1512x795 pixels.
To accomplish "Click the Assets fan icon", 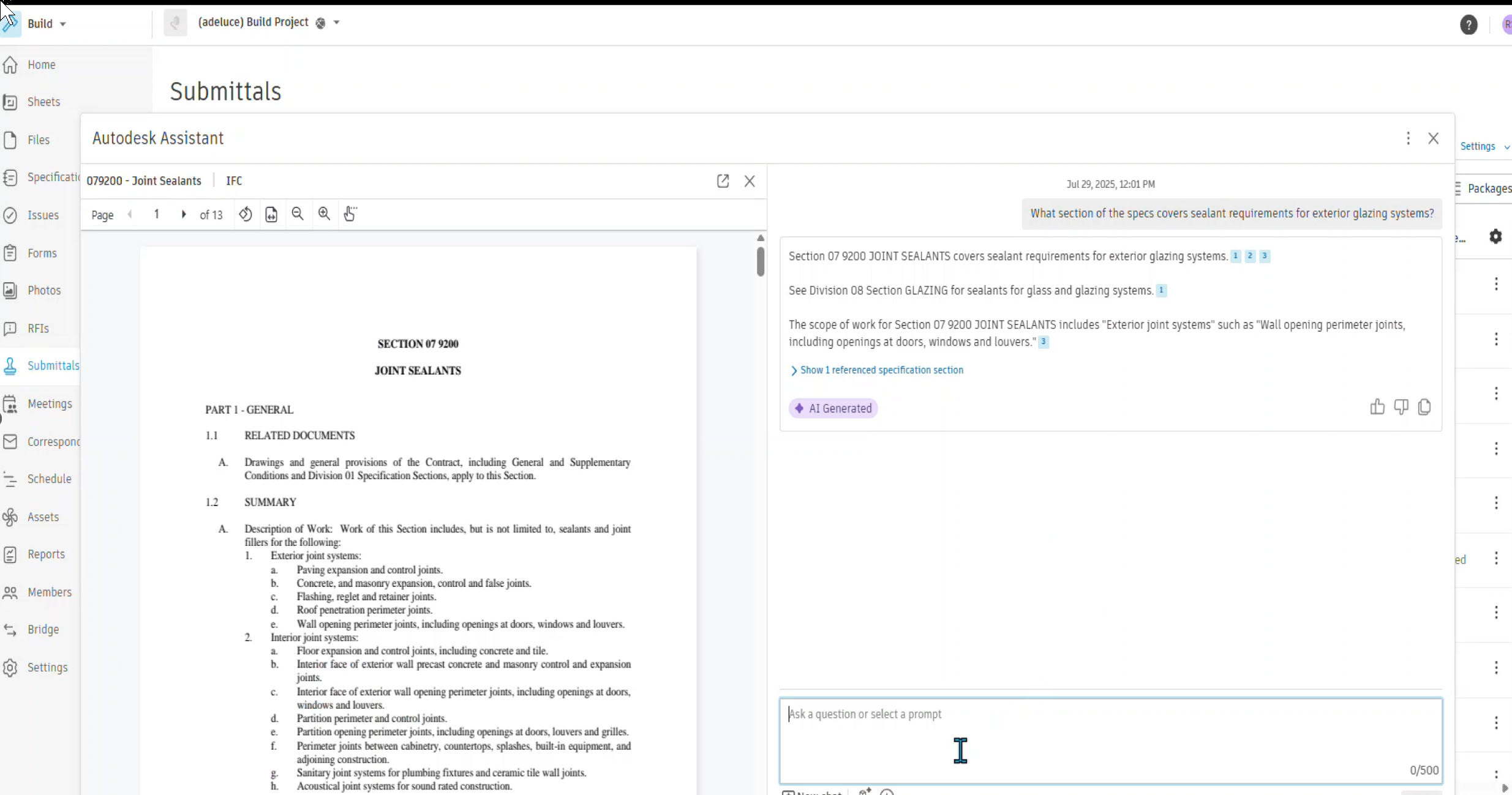I will tap(10, 517).
